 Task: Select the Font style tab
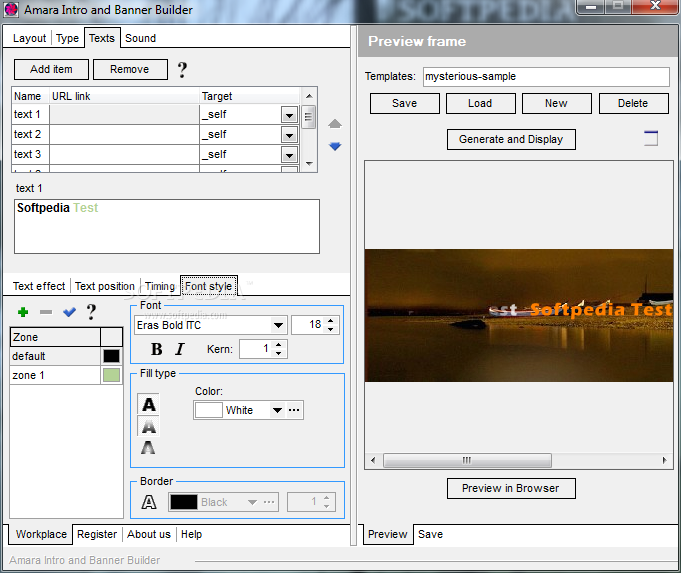pyautogui.click(x=208, y=286)
